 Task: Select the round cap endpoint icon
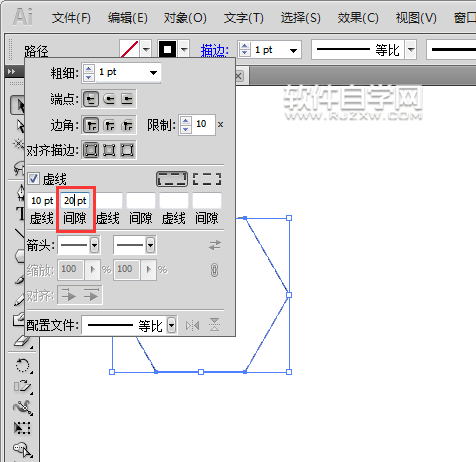(109, 99)
